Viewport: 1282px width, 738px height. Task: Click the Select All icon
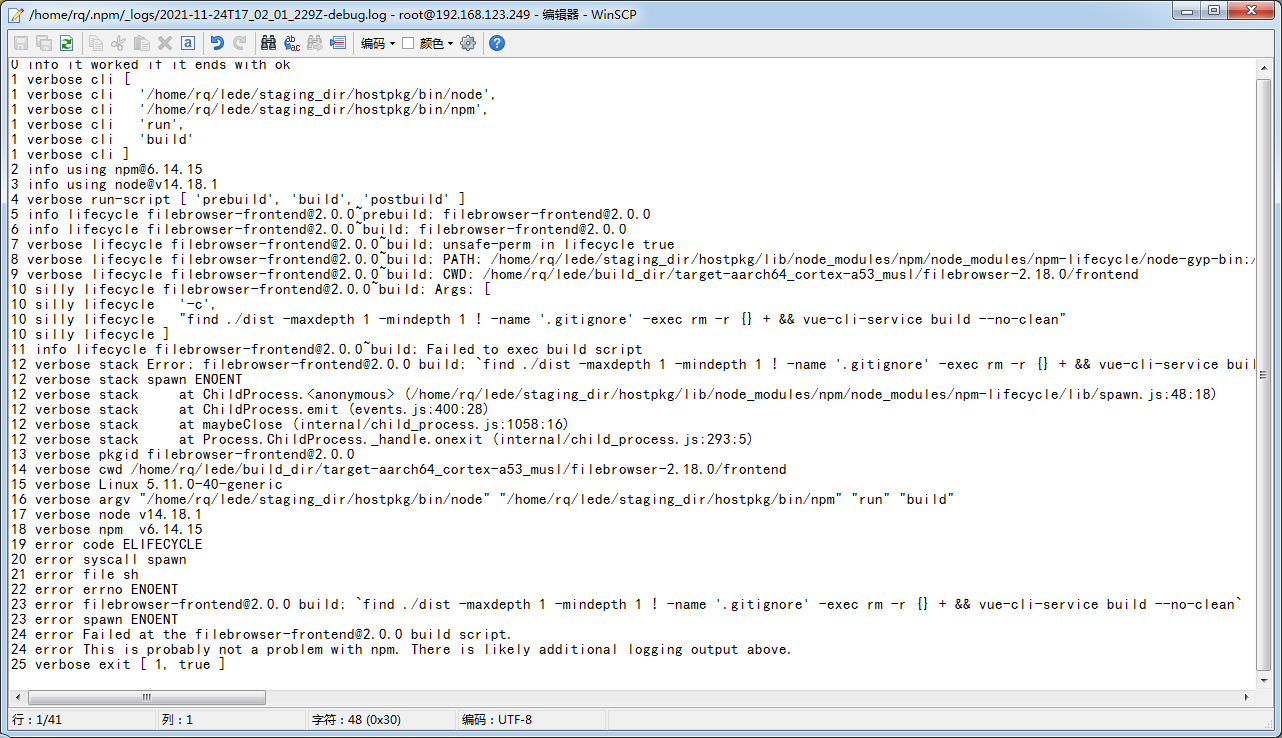point(188,43)
